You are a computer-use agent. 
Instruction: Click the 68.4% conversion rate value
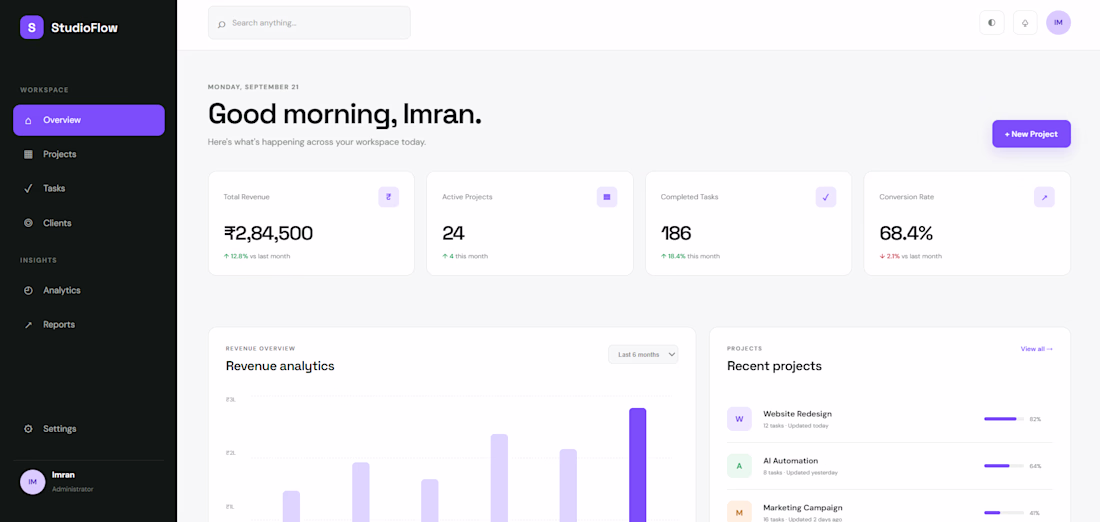tap(906, 234)
